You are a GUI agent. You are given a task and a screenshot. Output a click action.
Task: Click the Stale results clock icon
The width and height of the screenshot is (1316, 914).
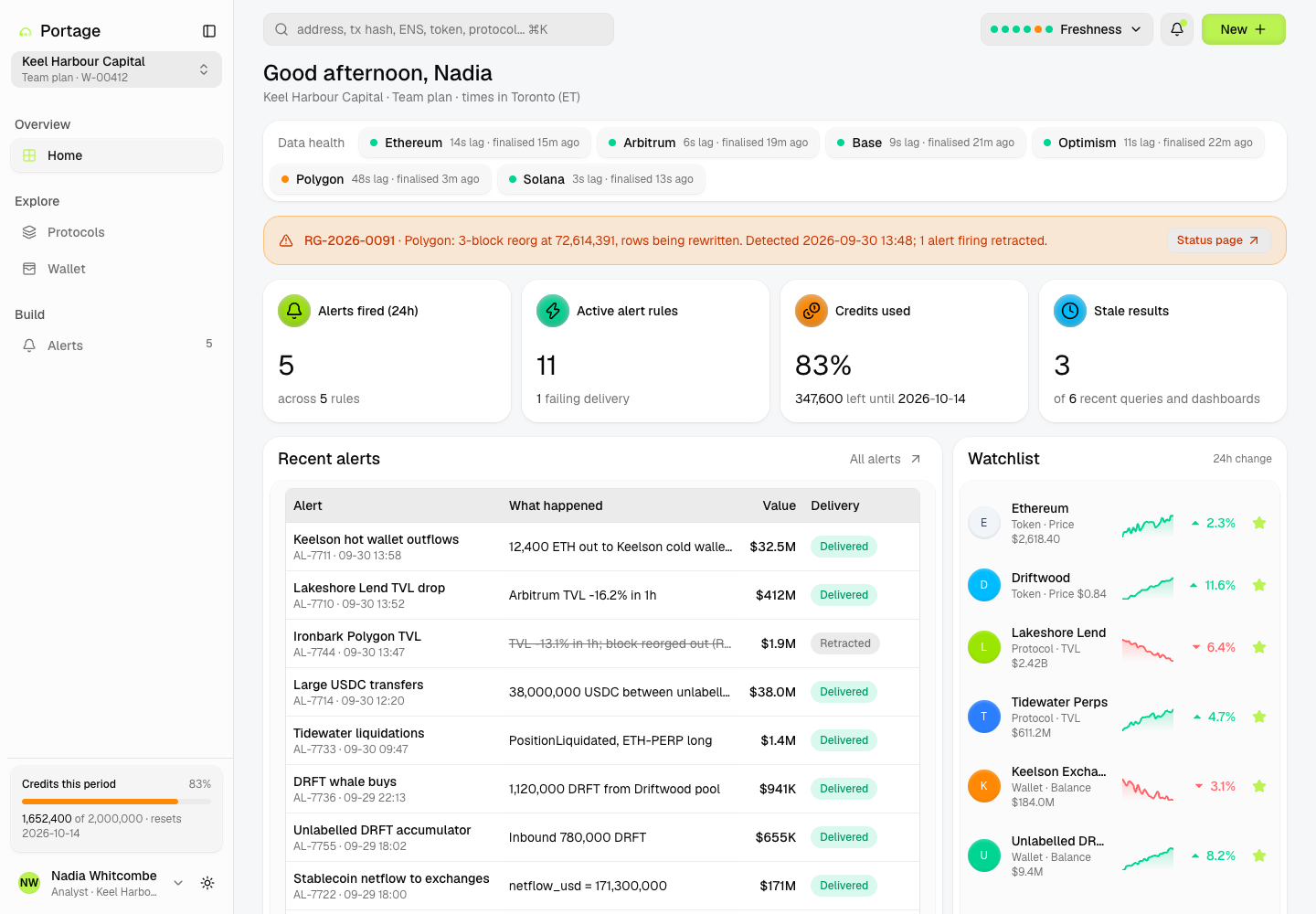coord(1070,311)
